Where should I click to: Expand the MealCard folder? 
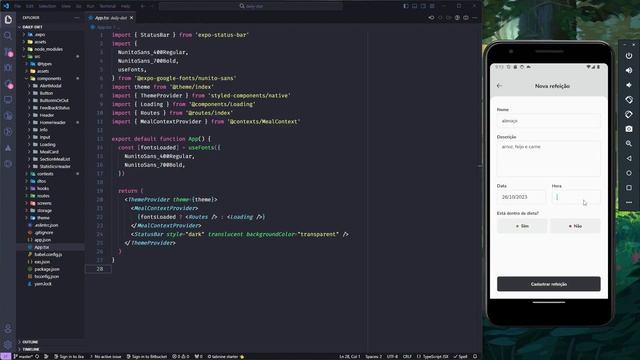pyautogui.click(x=49, y=151)
